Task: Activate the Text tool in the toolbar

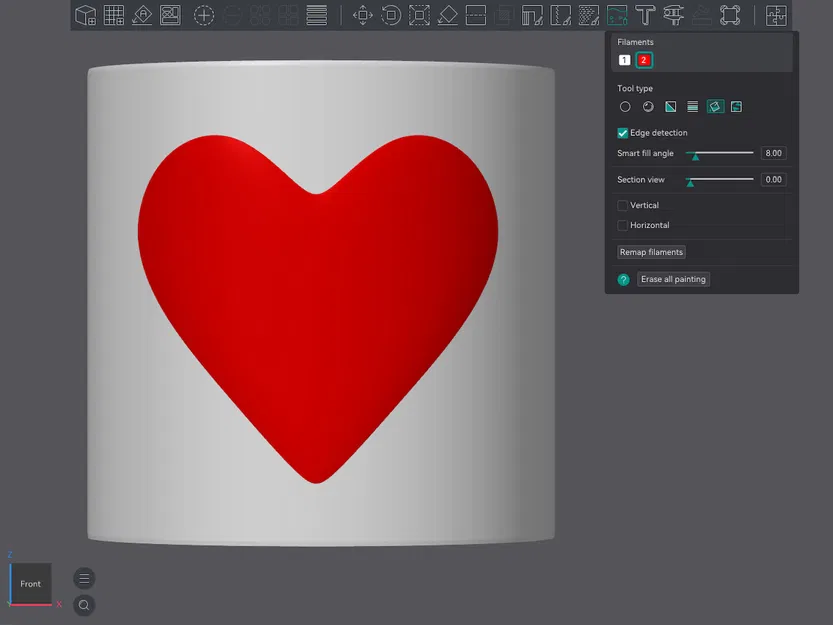Action: click(x=647, y=15)
